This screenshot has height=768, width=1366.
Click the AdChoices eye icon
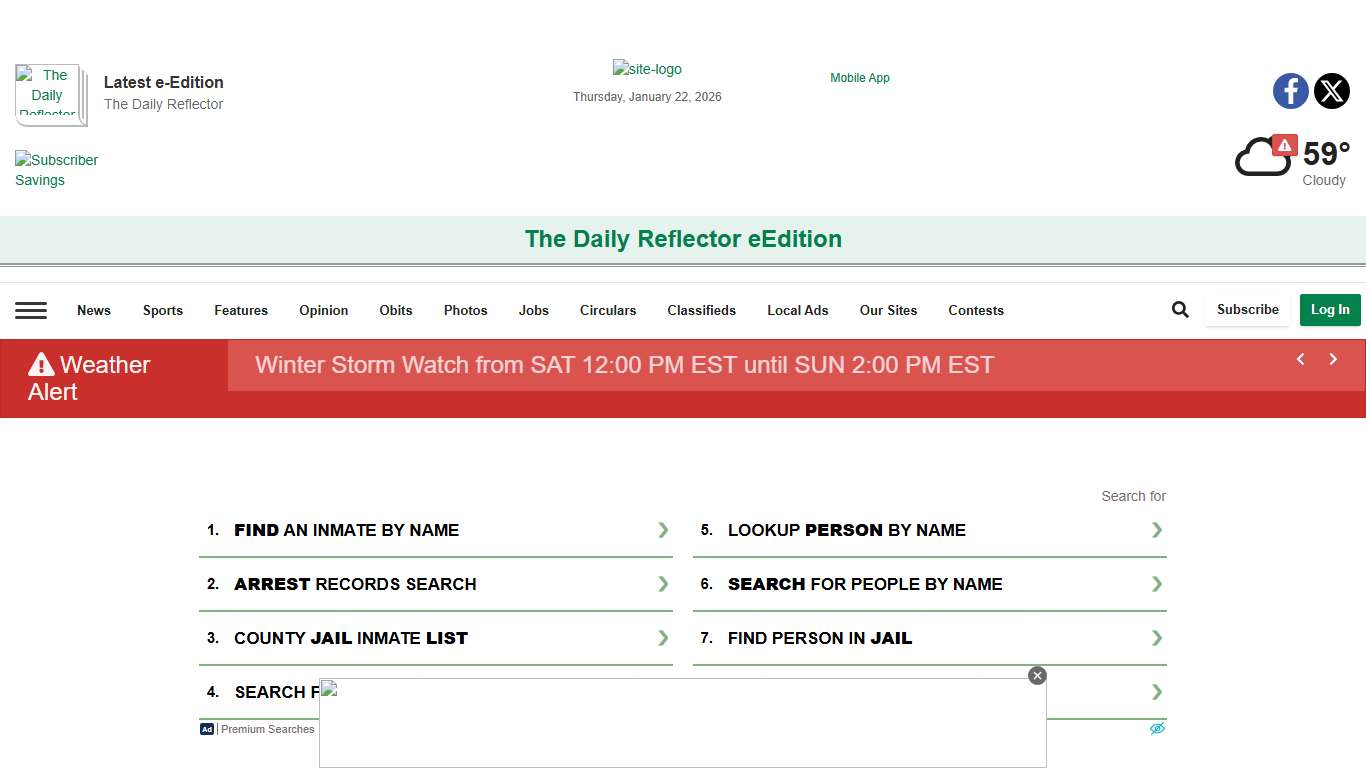click(x=1157, y=728)
